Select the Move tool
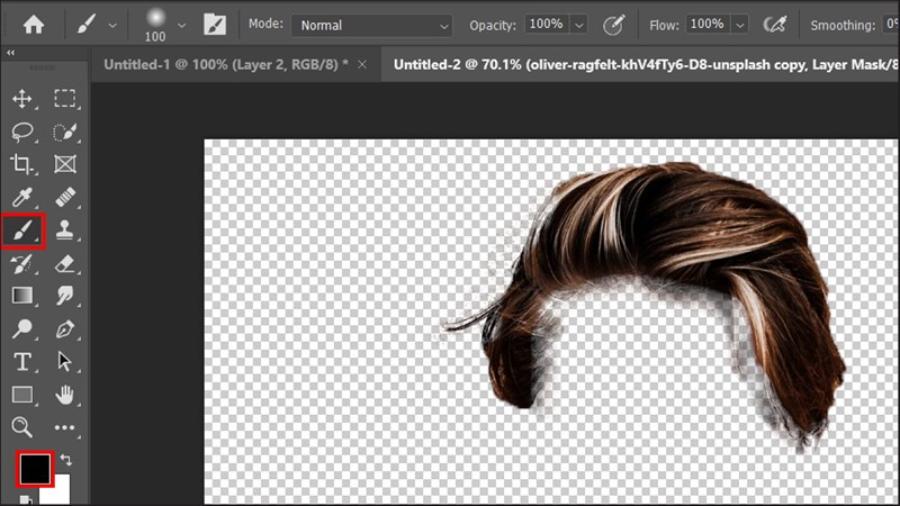This screenshot has width=900, height=506. pos(22,98)
